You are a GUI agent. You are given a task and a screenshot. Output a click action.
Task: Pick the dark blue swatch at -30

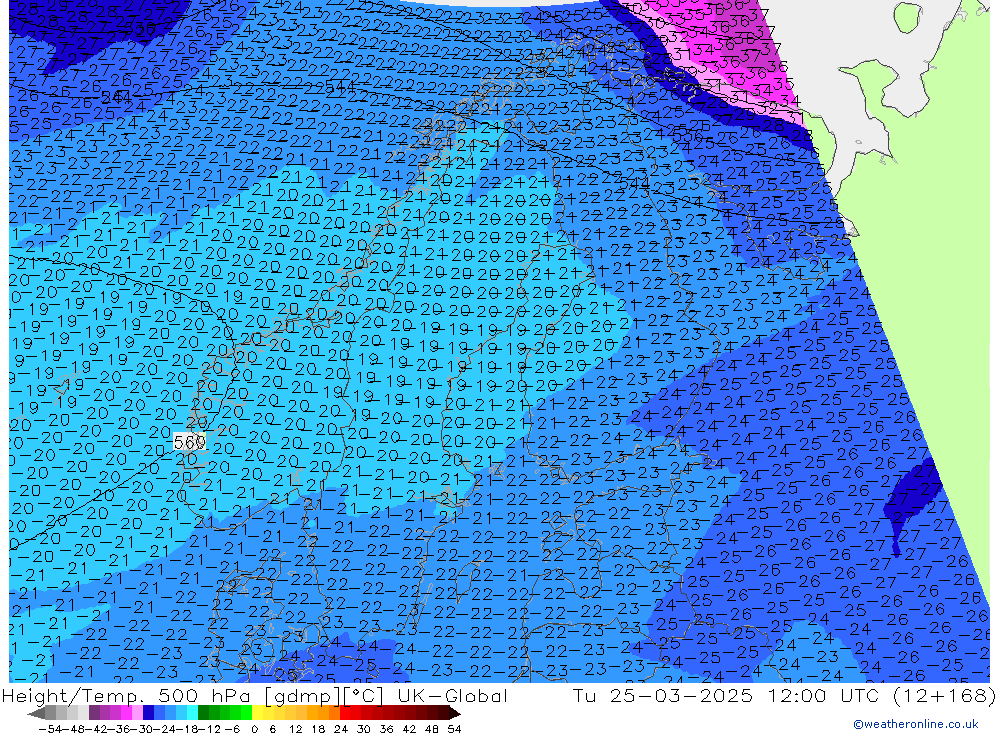pos(148,713)
